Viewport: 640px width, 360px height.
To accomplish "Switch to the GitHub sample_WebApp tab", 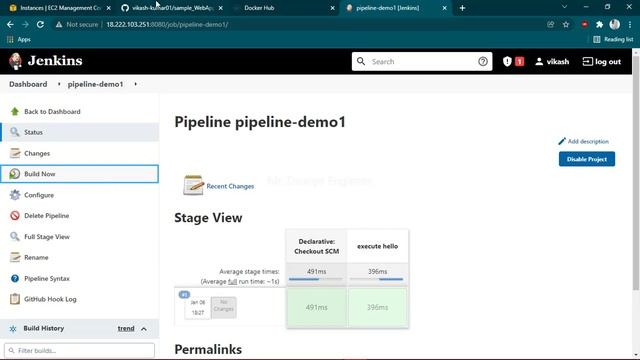I will [x=172, y=8].
